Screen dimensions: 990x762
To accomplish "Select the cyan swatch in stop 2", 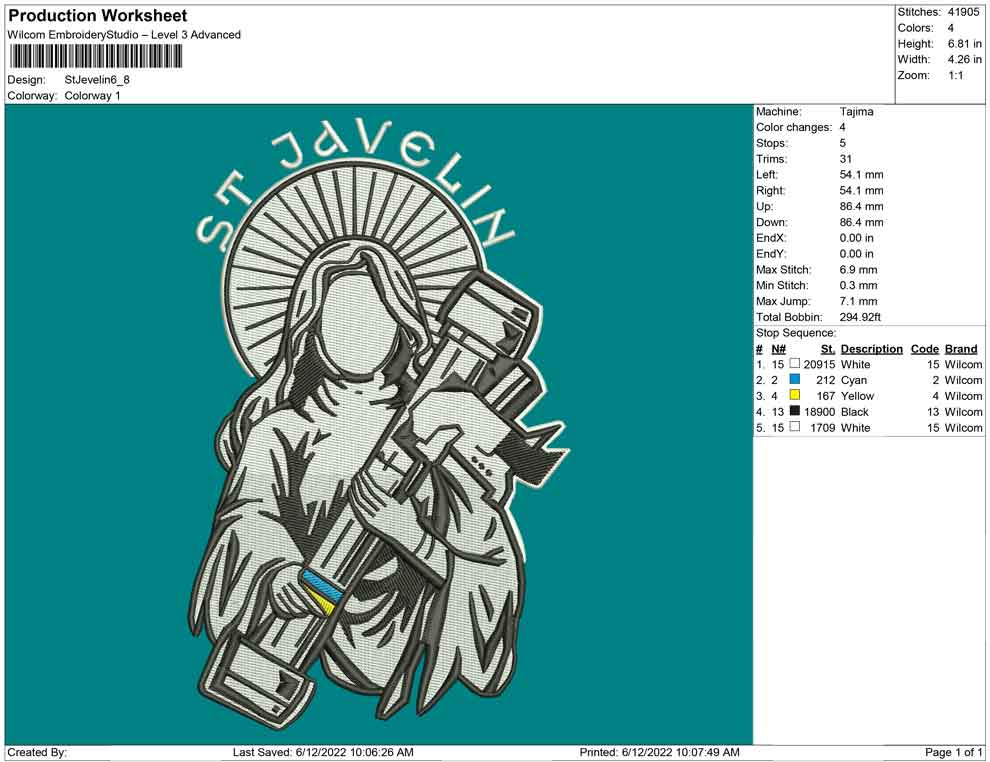I will pyautogui.click(x=795, y=380).
